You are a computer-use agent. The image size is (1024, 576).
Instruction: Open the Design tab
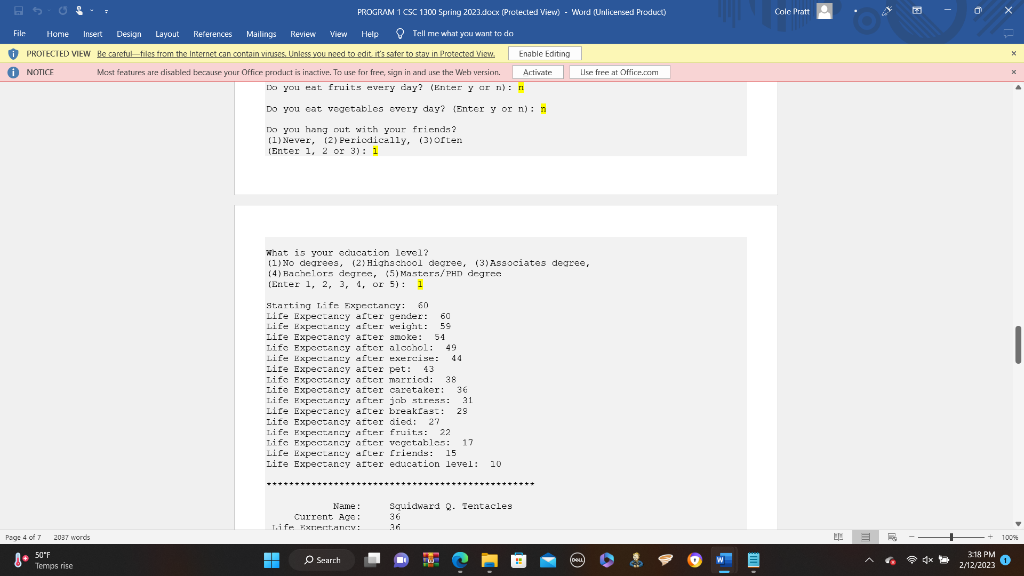click(129, 34)
